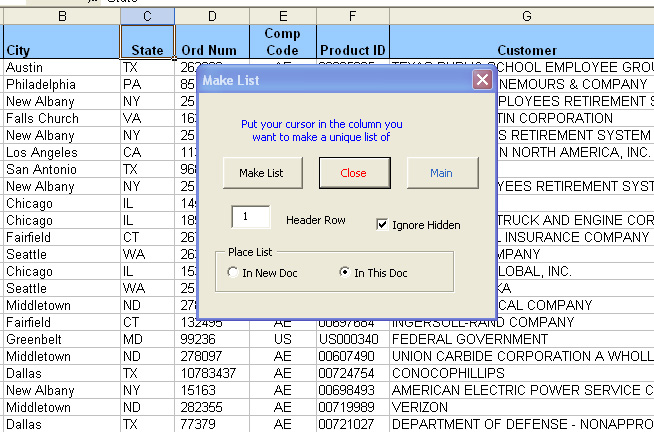The image size is (654, 432).
Task: Select column D header
Action: pyautogui.click(x=212, y=16)
